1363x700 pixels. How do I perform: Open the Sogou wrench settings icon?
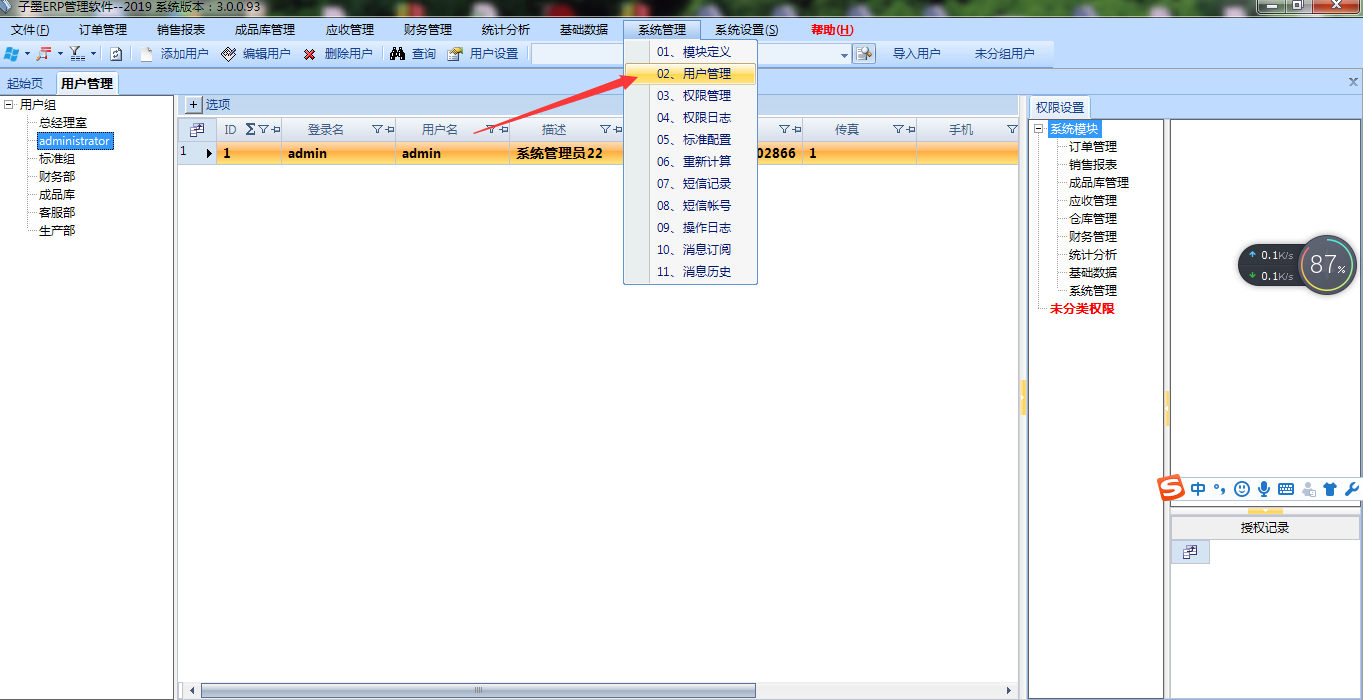[x=1351, y=489]
